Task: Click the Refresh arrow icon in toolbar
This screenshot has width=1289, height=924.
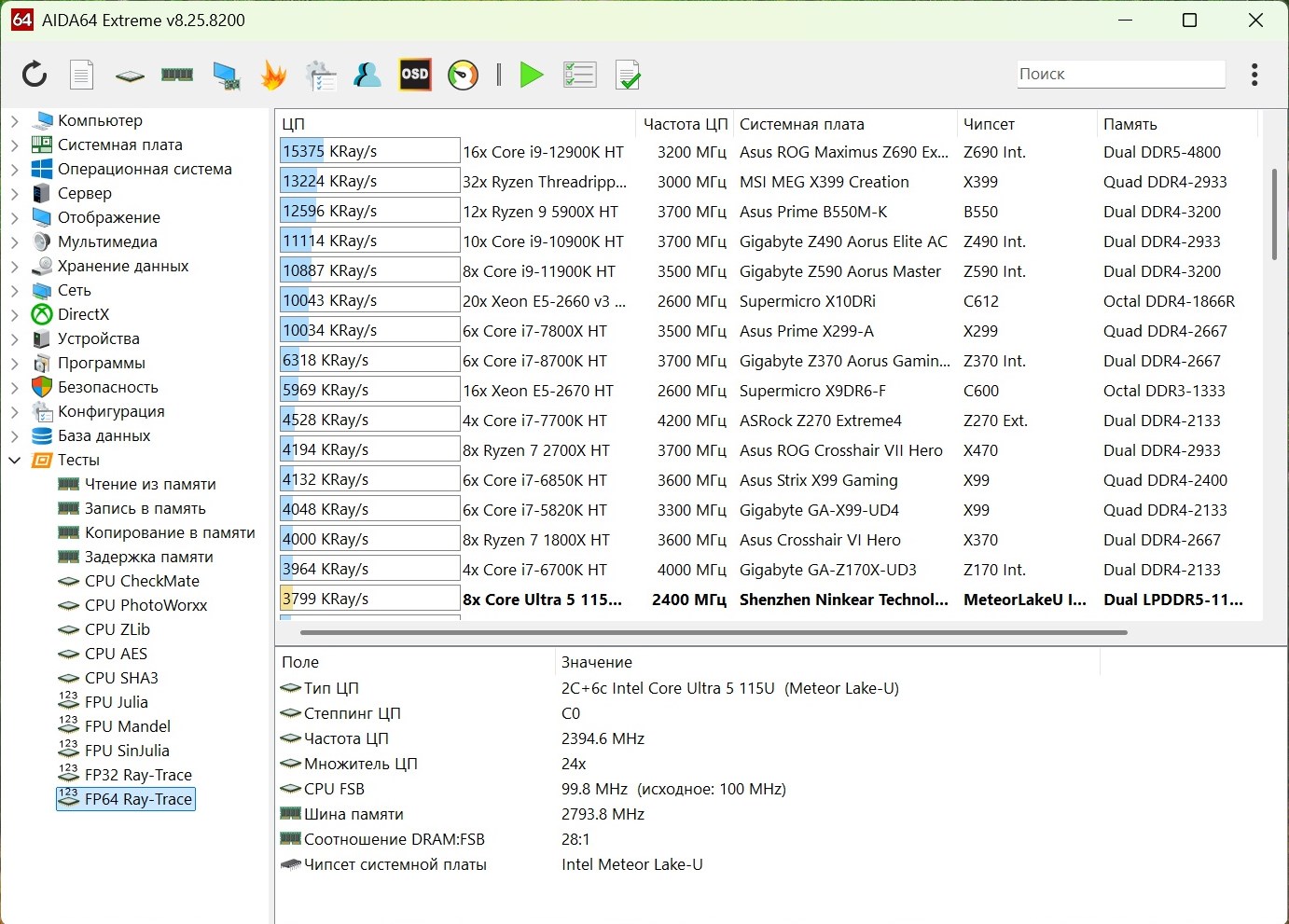Action: point(35,75)
